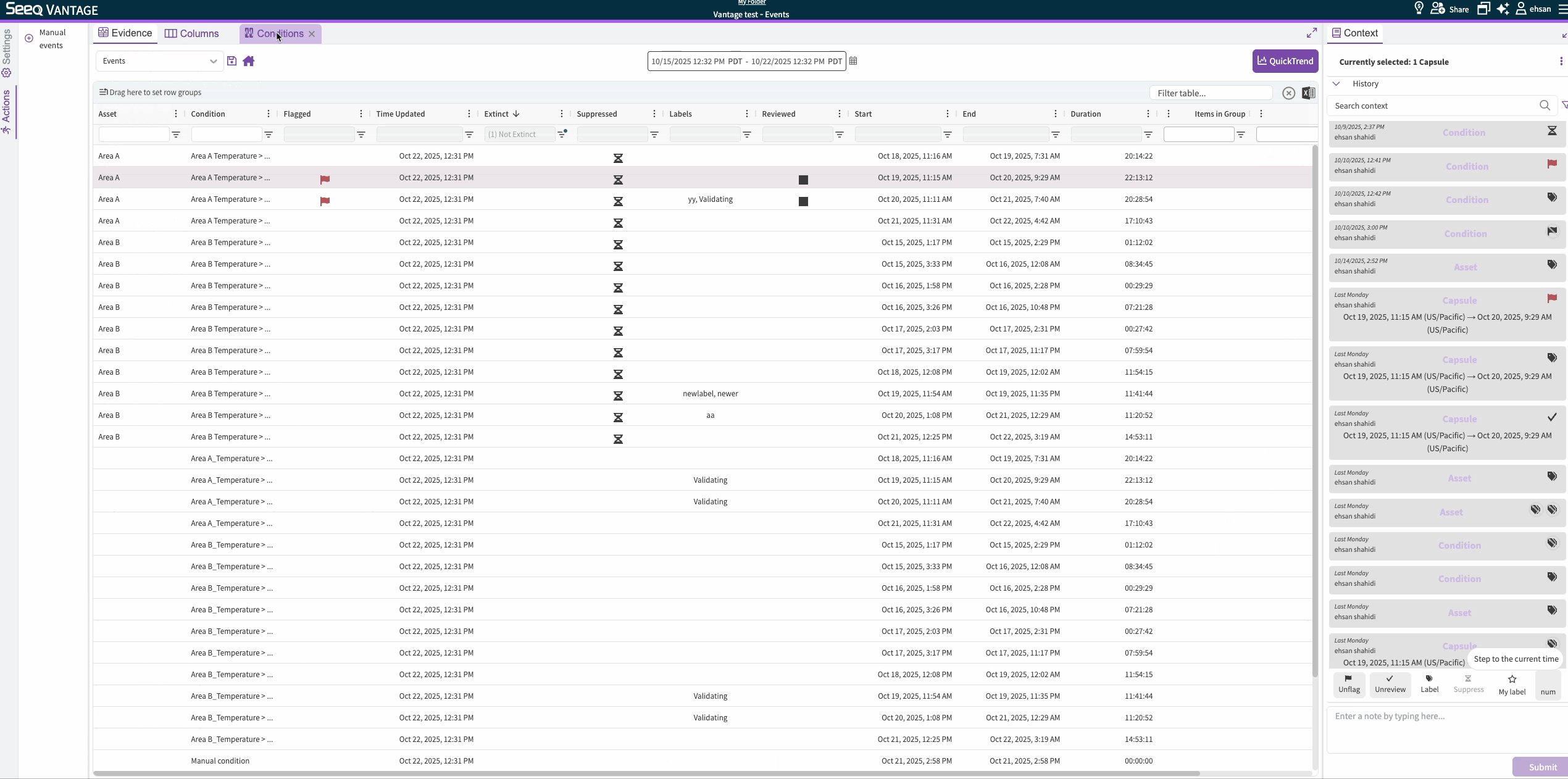
Task: Switch to the Evidence tab
Action: click(125, 33)
